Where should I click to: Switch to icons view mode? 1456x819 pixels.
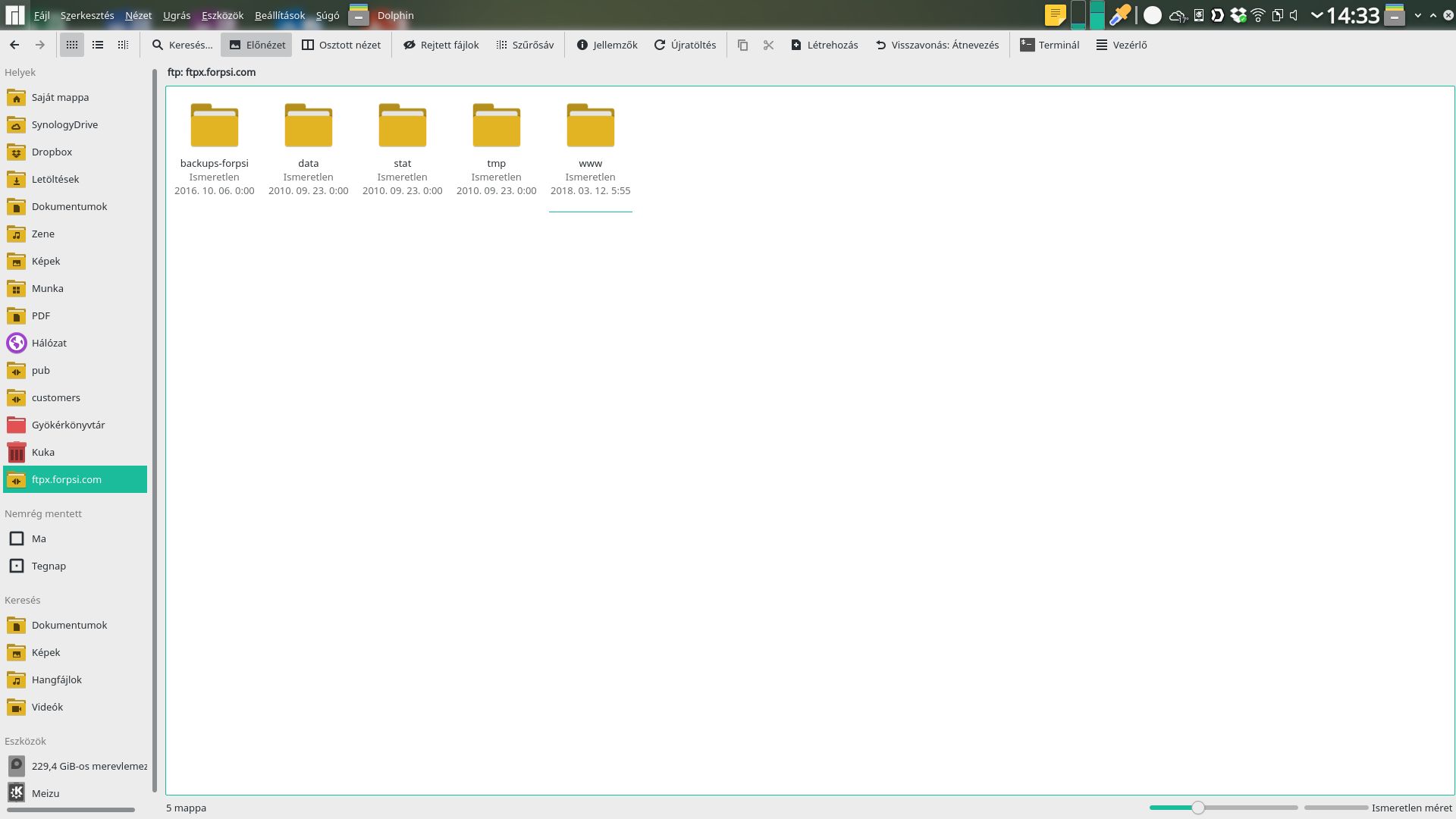[x=72, y=45]
